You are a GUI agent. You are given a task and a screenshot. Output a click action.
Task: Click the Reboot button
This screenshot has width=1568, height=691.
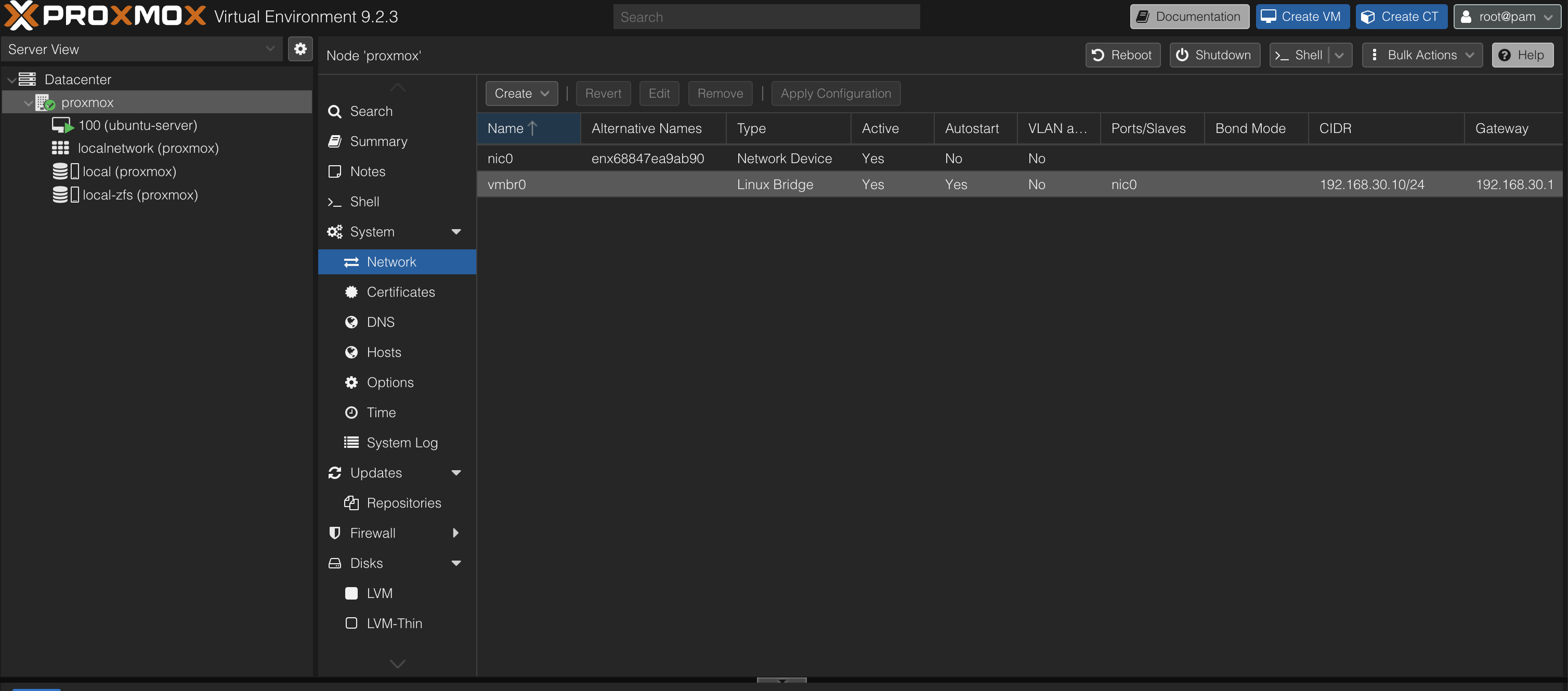click(1123, 56)
